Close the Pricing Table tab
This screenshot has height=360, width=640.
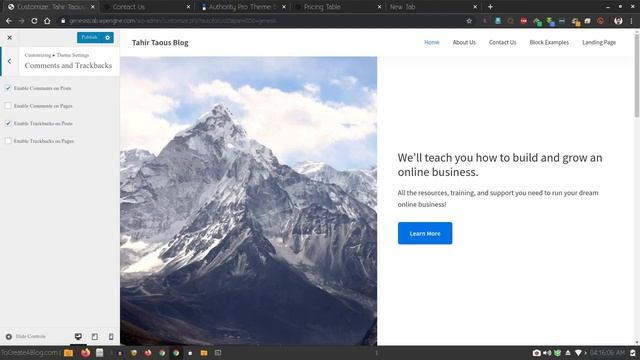379,7
